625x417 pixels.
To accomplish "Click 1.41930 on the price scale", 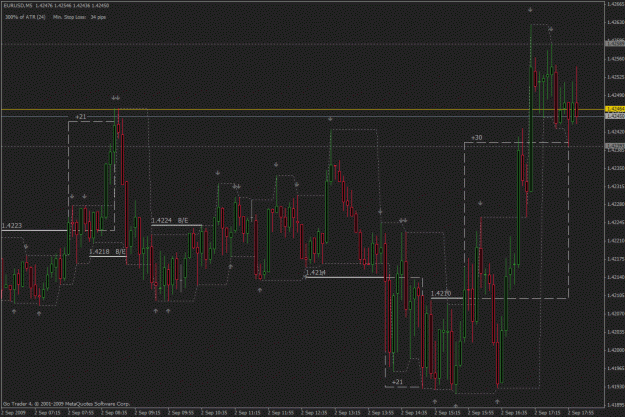I will (616, 387).
